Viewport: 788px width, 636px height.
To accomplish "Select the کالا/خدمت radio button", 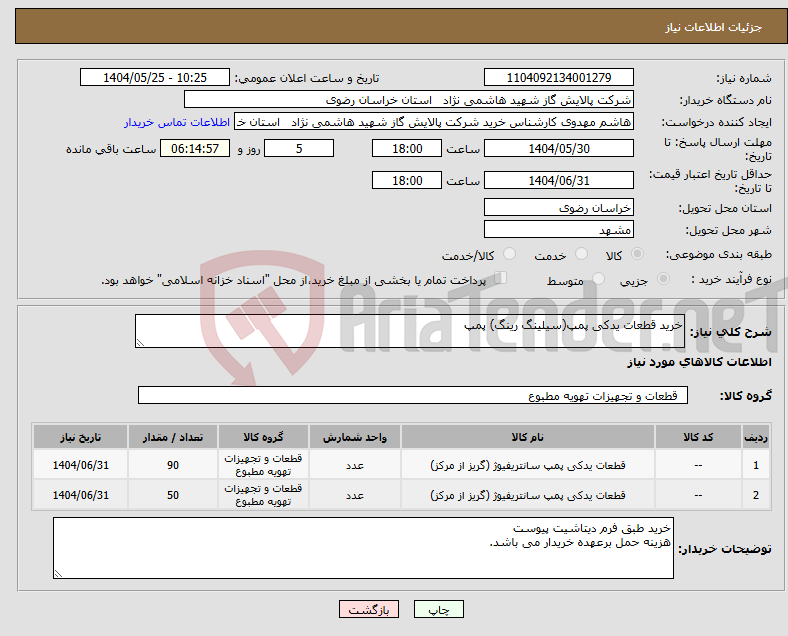I will 510,254.
